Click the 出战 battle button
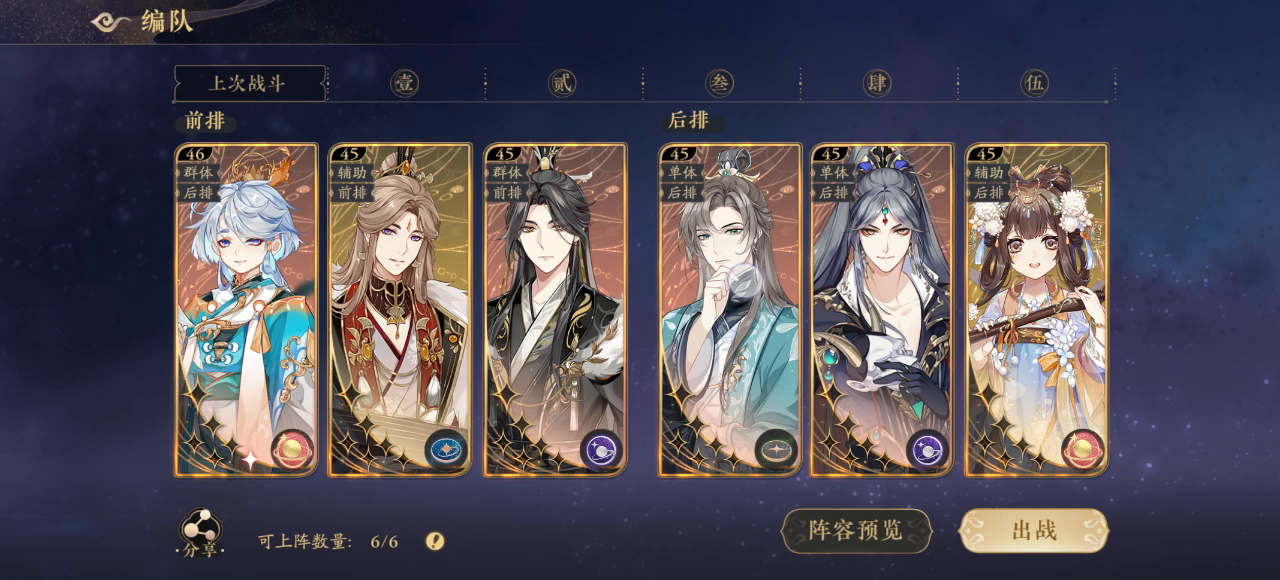1280x580 pixels. 1034,530
